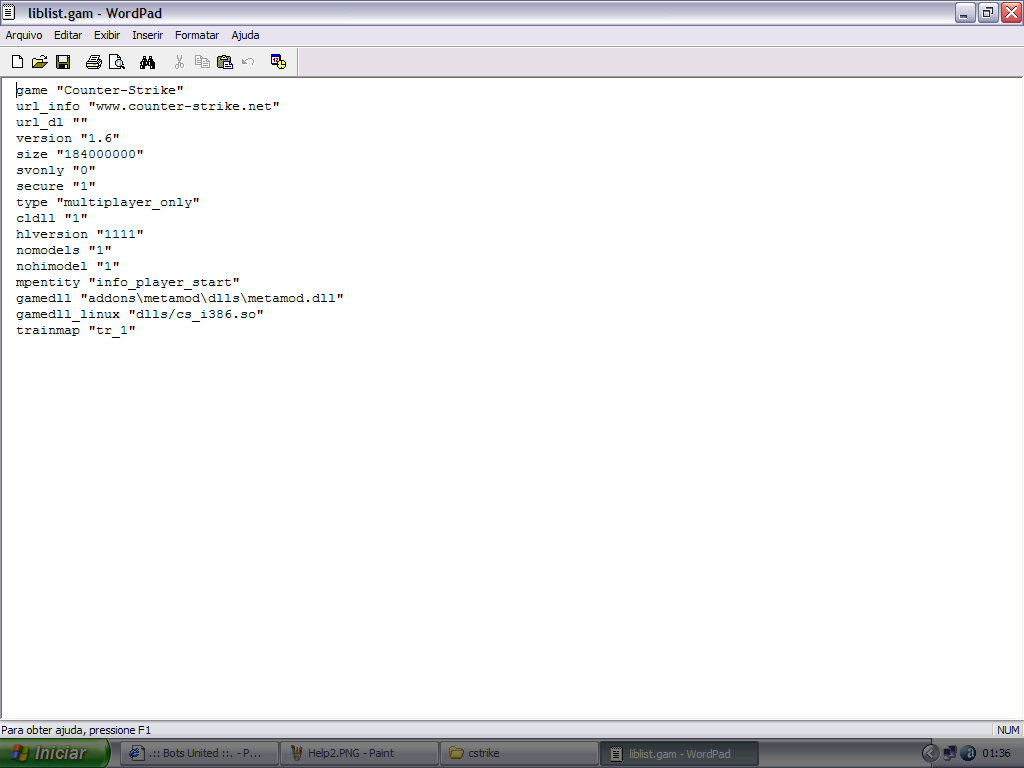
Task: Switch to Help2.PNG - Paint taskbar window
Action: (360, 754)
